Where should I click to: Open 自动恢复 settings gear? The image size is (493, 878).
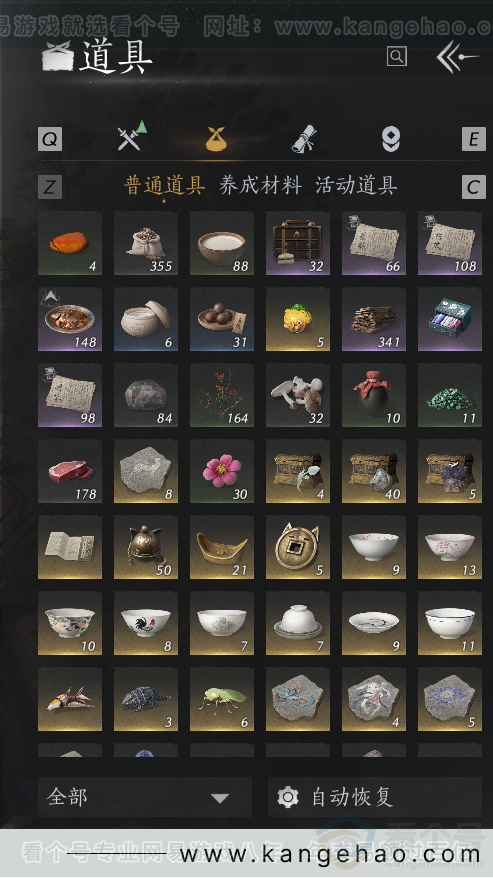[288, 797]
